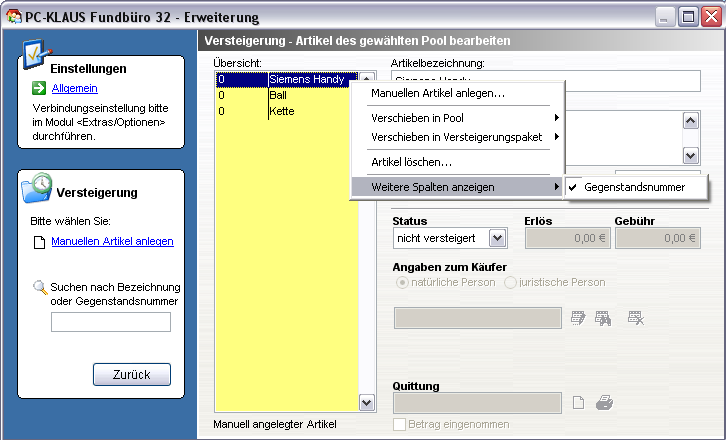726x440 pixels.
Task: Open the Allgemein settings link
Action: 73,89
